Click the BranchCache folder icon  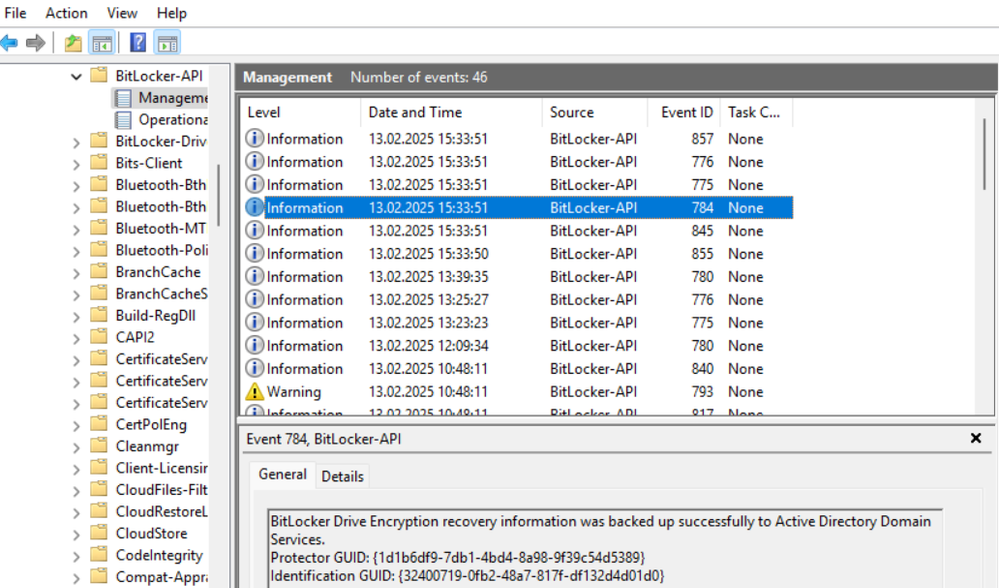pos(99,271)
